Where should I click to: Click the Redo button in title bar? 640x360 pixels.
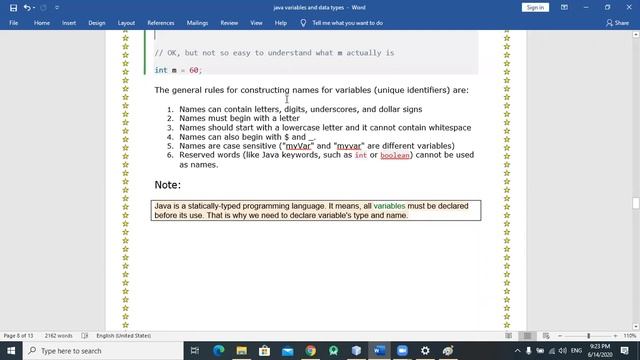43,8
